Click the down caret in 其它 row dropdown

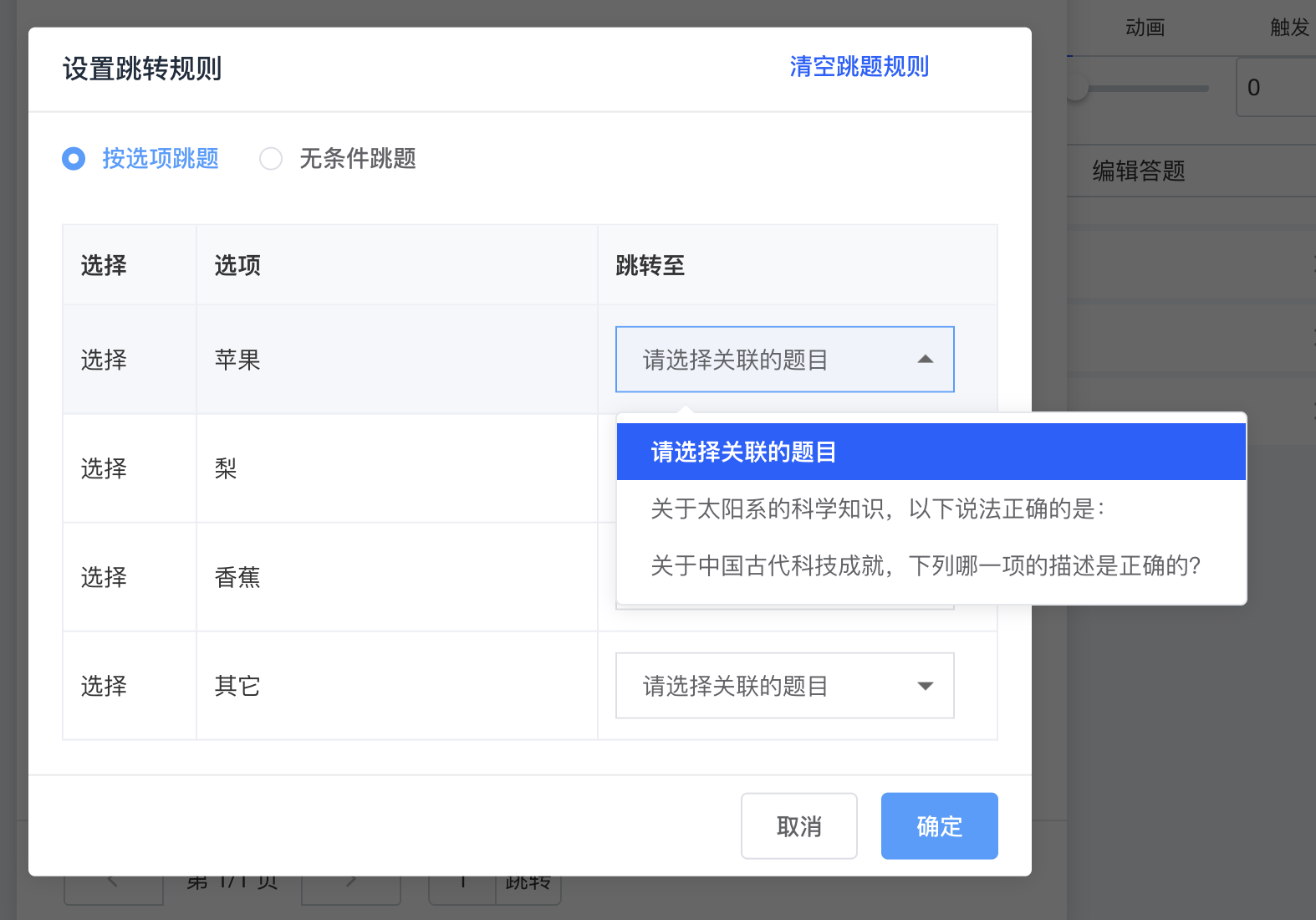[925, 686]
